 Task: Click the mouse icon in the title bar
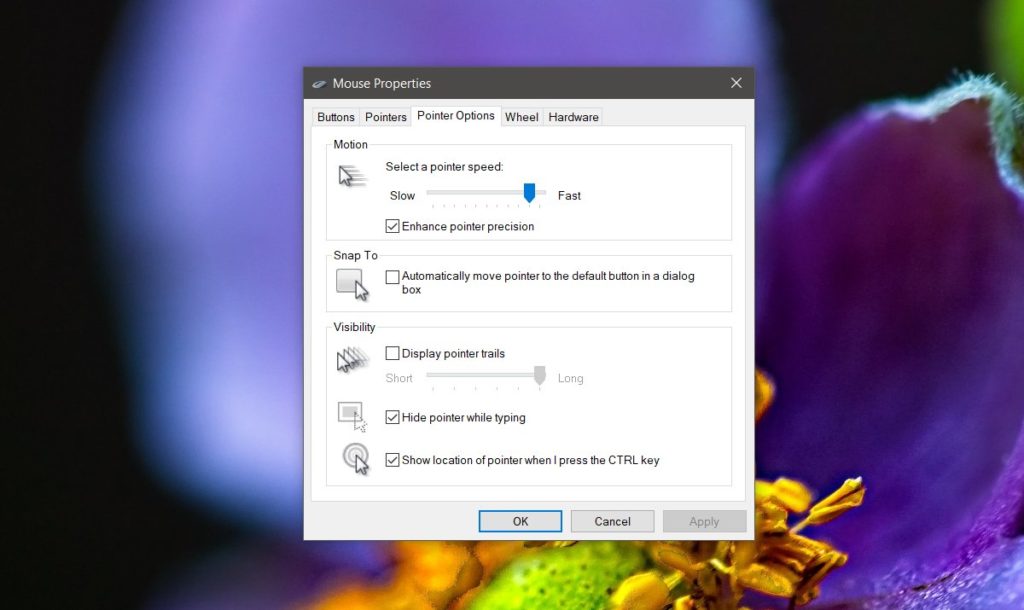(321, 83)
